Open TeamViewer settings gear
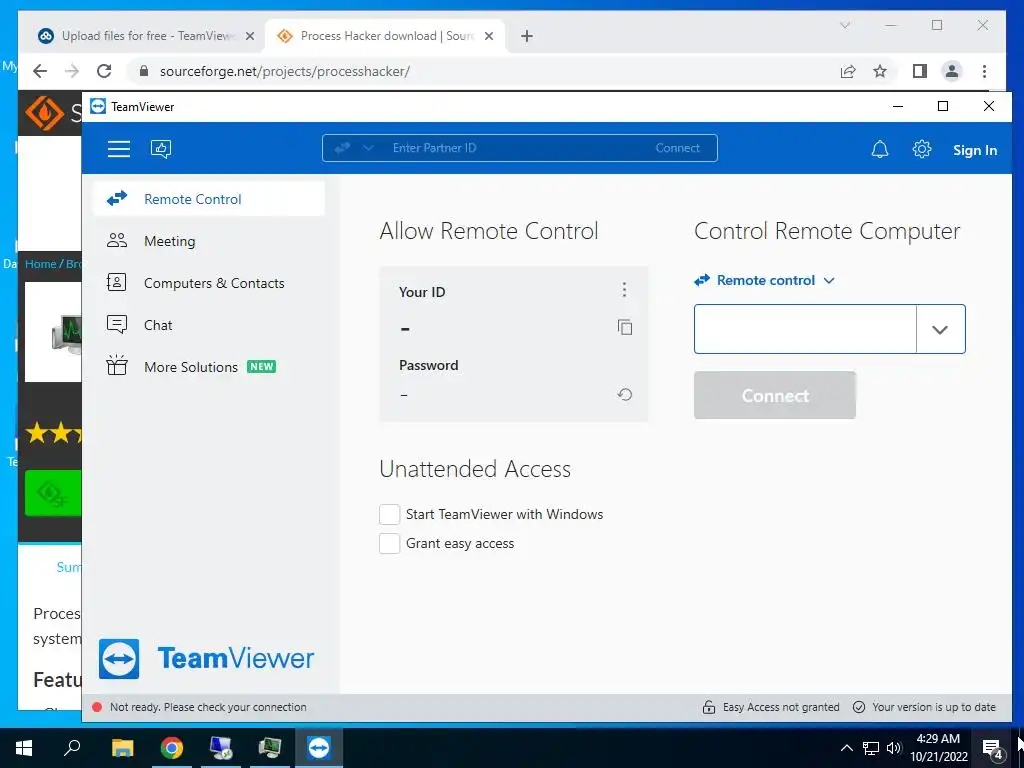Image resolution: width=1024 pixels, height=768 pixels. click(921, 149)
